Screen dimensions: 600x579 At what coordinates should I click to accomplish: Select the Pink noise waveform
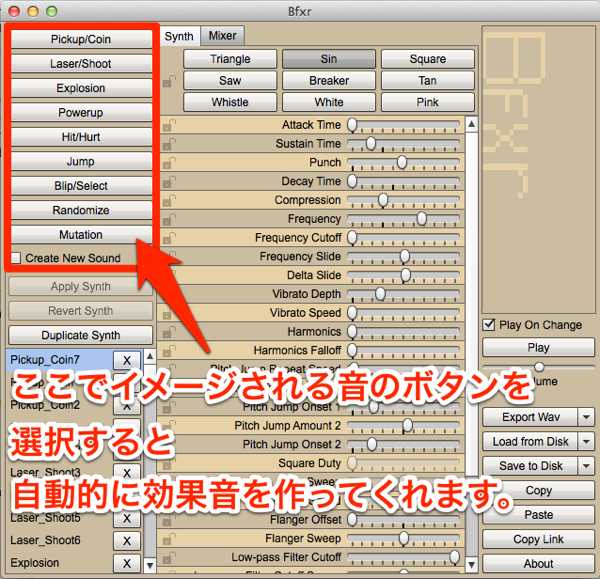(x=428, y=102)
